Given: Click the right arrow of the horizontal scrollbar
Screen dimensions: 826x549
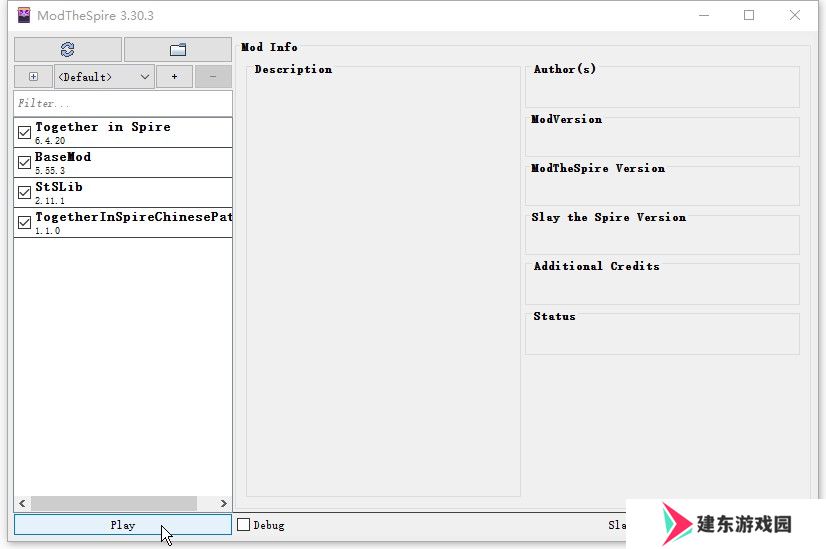Looking at the screenshot, I should (223, 503).
